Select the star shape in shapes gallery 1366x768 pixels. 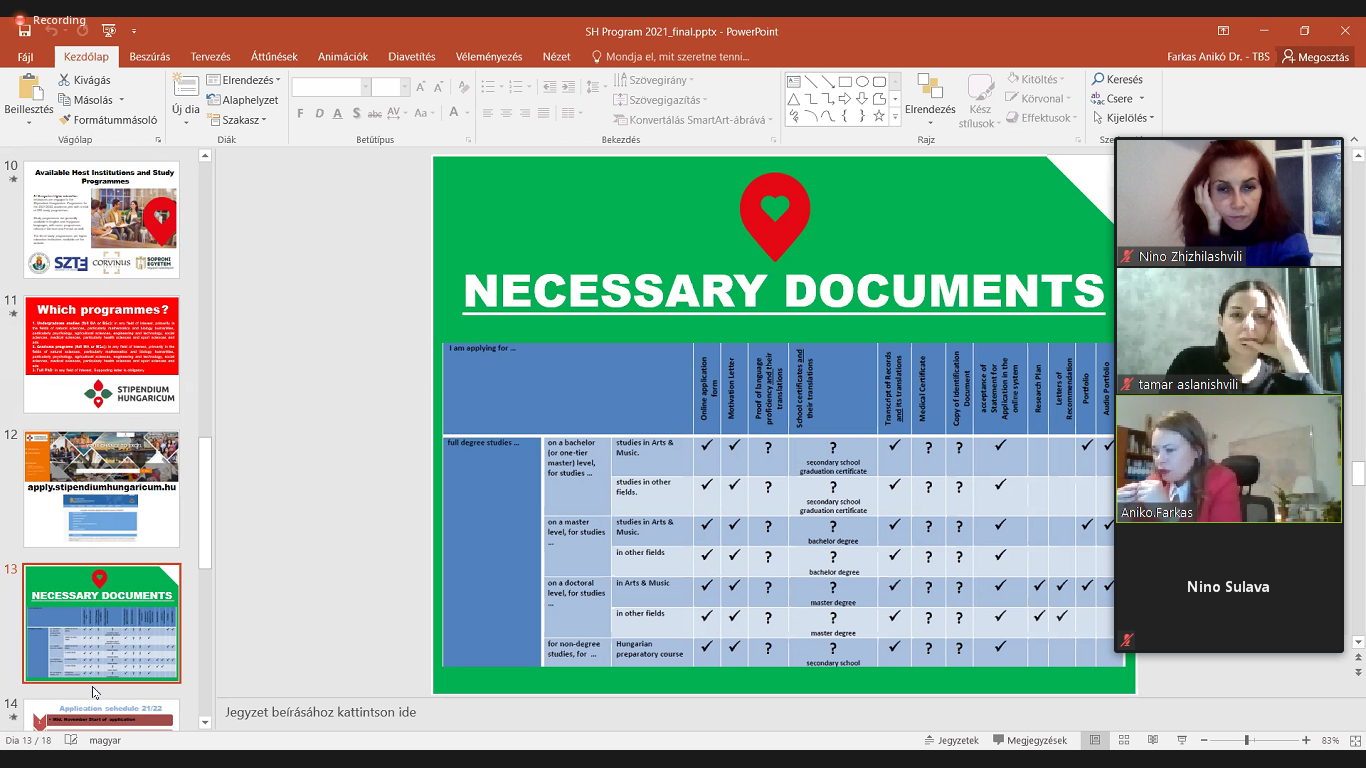click(x=879, y=116)
